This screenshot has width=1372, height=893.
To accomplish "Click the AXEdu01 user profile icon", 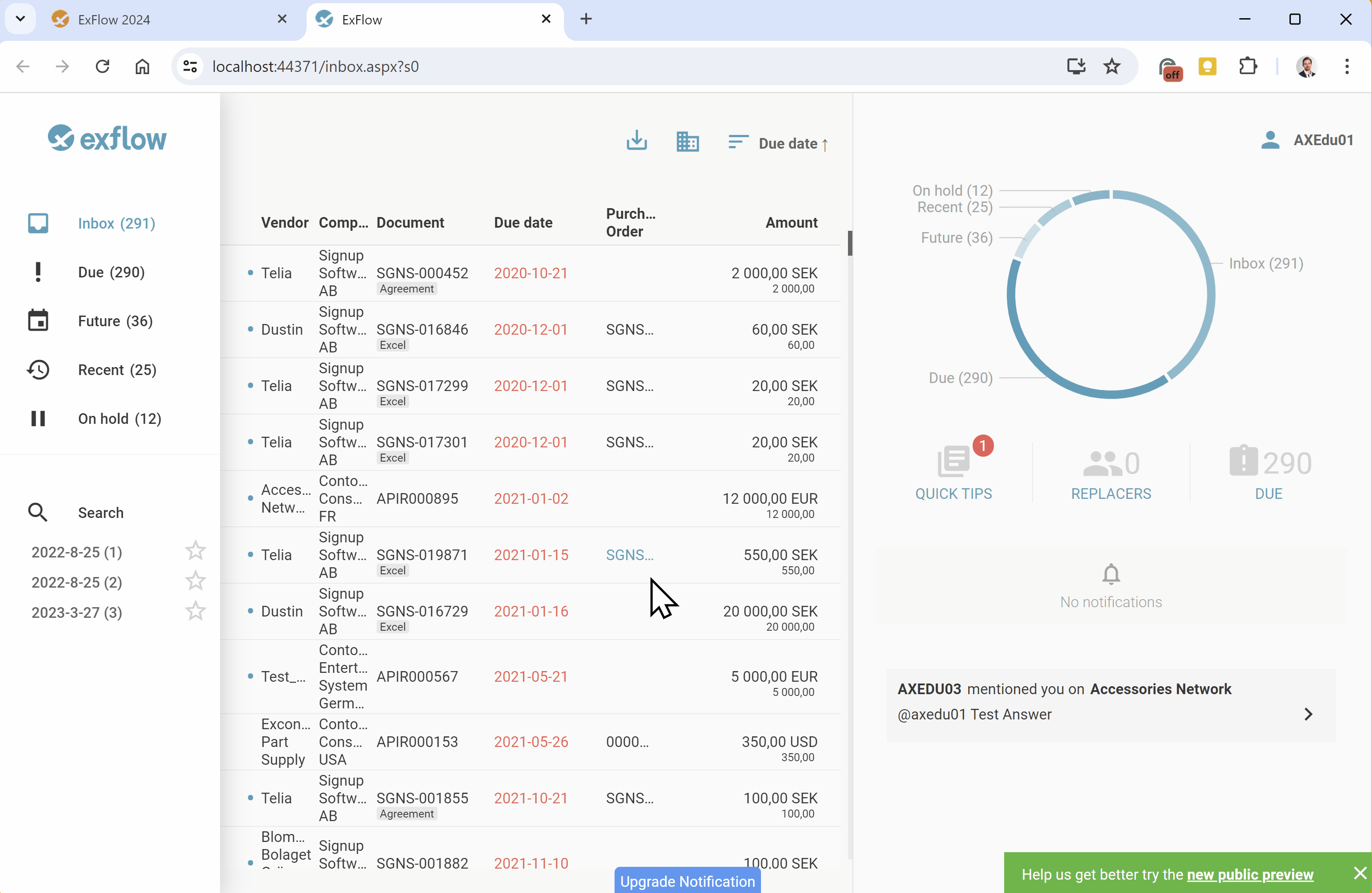I will [1270, 139].
